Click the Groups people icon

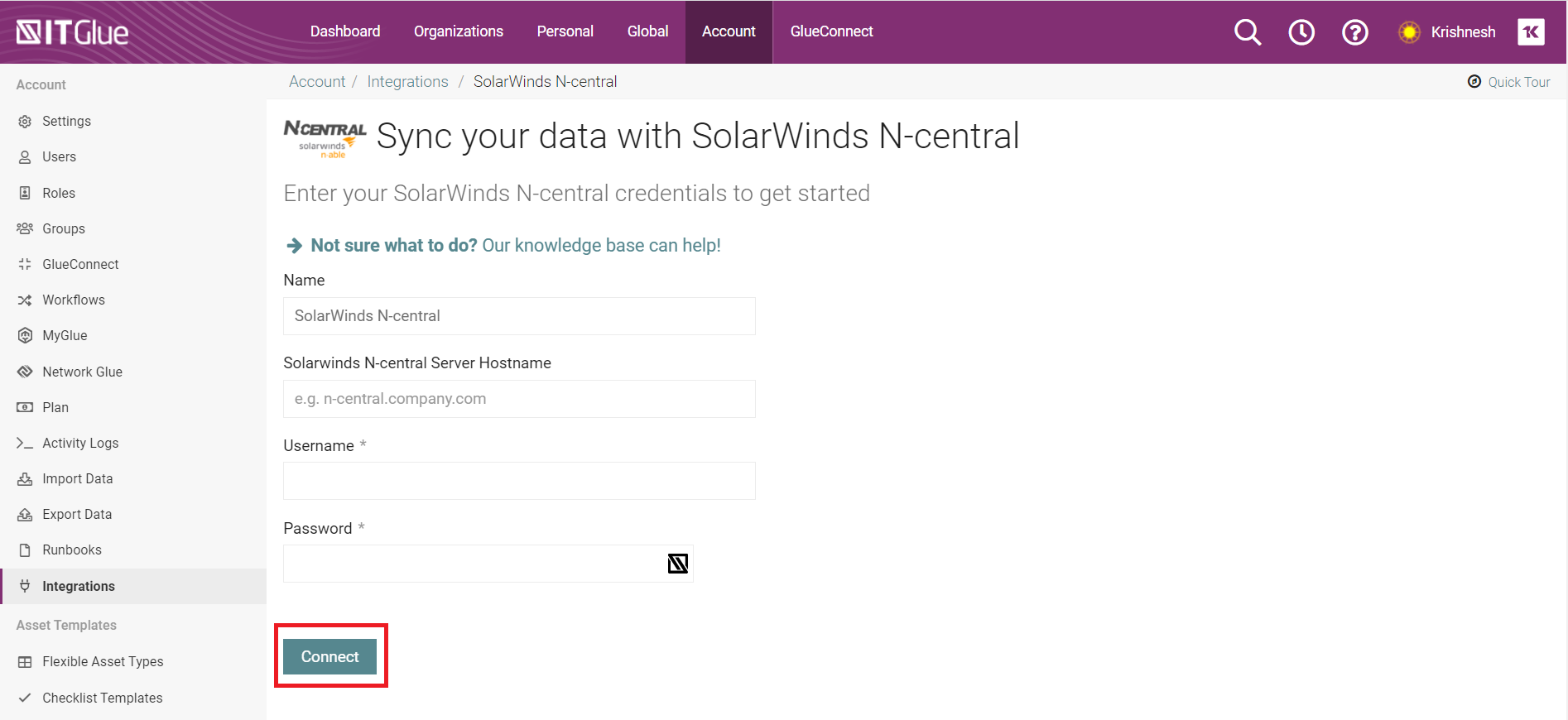(25, 228)
